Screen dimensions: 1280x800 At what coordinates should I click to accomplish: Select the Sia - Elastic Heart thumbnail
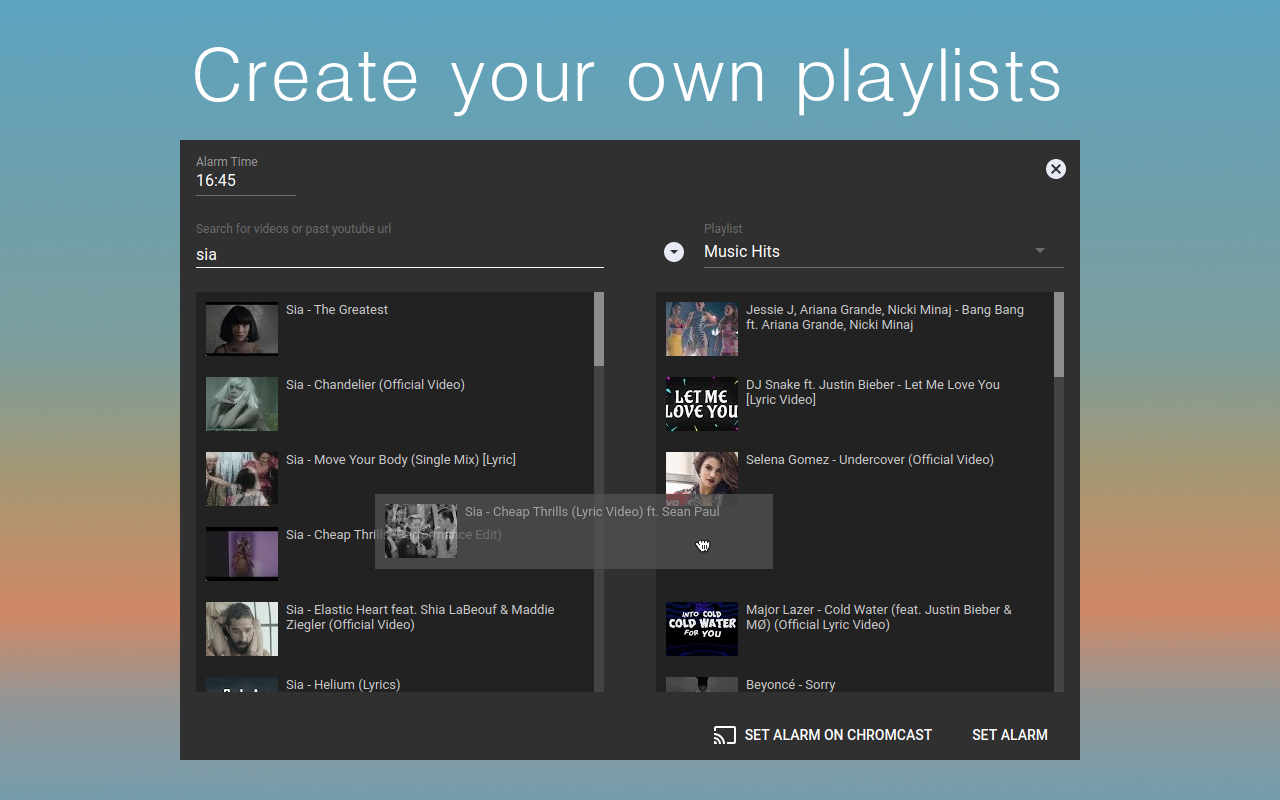[242, 629]
